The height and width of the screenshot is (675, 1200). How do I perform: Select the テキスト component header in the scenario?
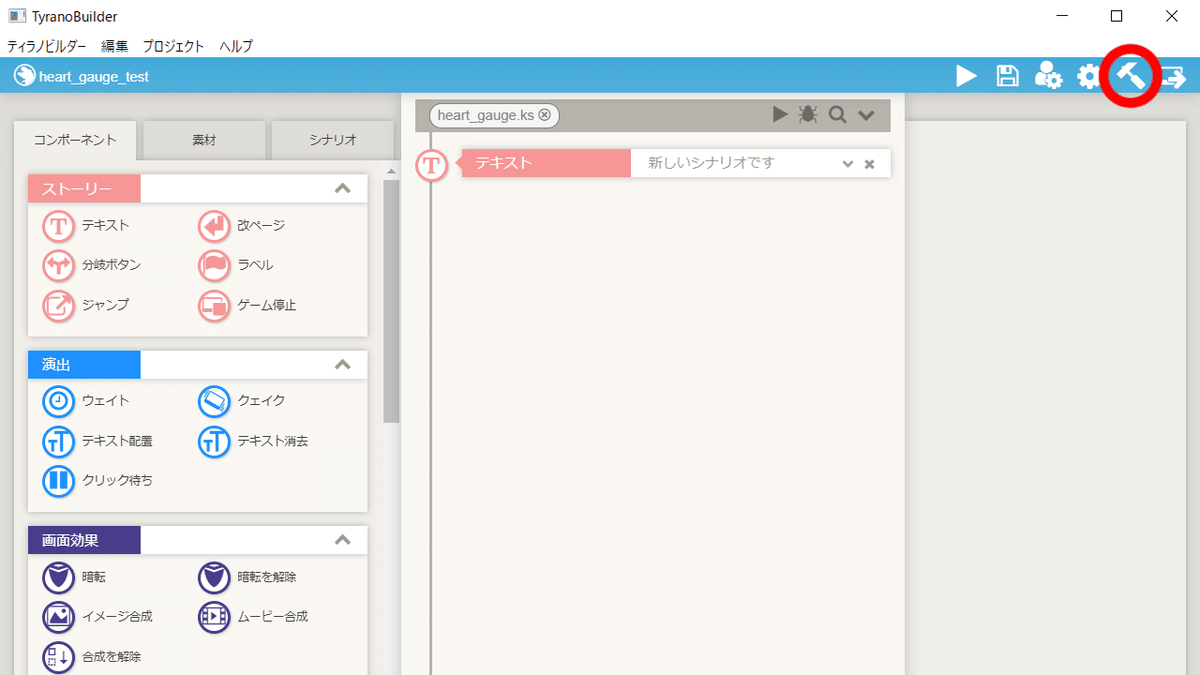(546, 163)
